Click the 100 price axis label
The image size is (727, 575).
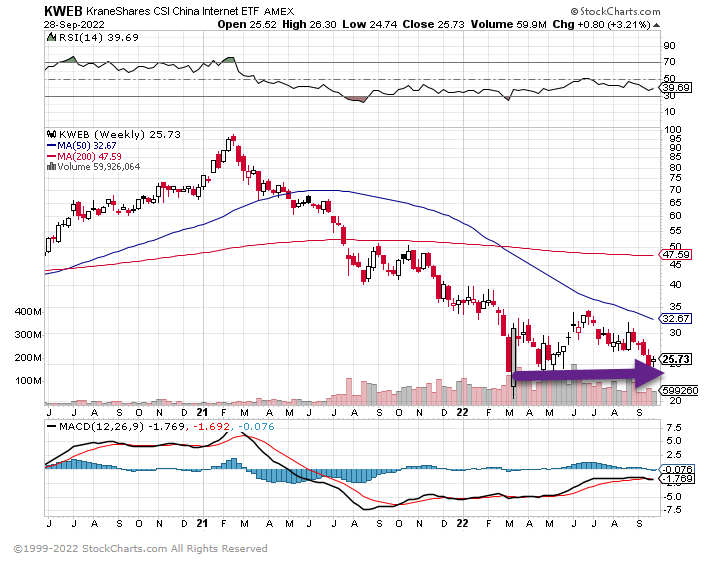pyautogui.click(x=673, y=130)
